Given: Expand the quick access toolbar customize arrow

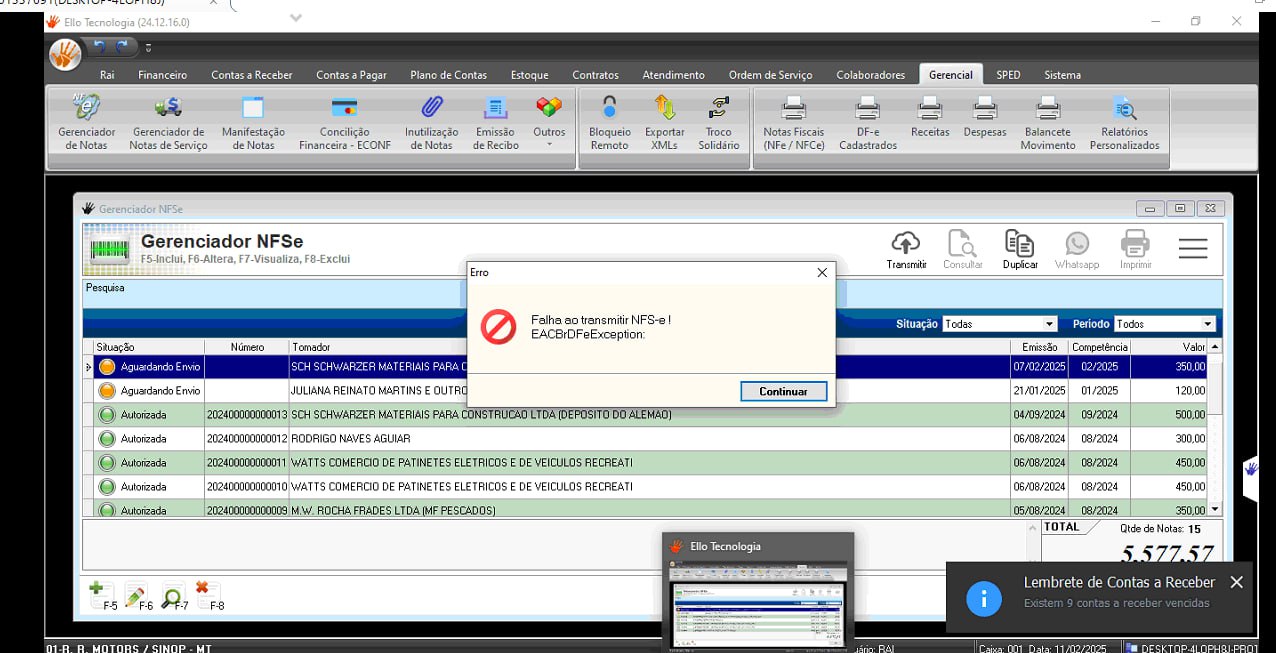Looking at the screenshot, I should pyautogui.click(x=148, y=48).
